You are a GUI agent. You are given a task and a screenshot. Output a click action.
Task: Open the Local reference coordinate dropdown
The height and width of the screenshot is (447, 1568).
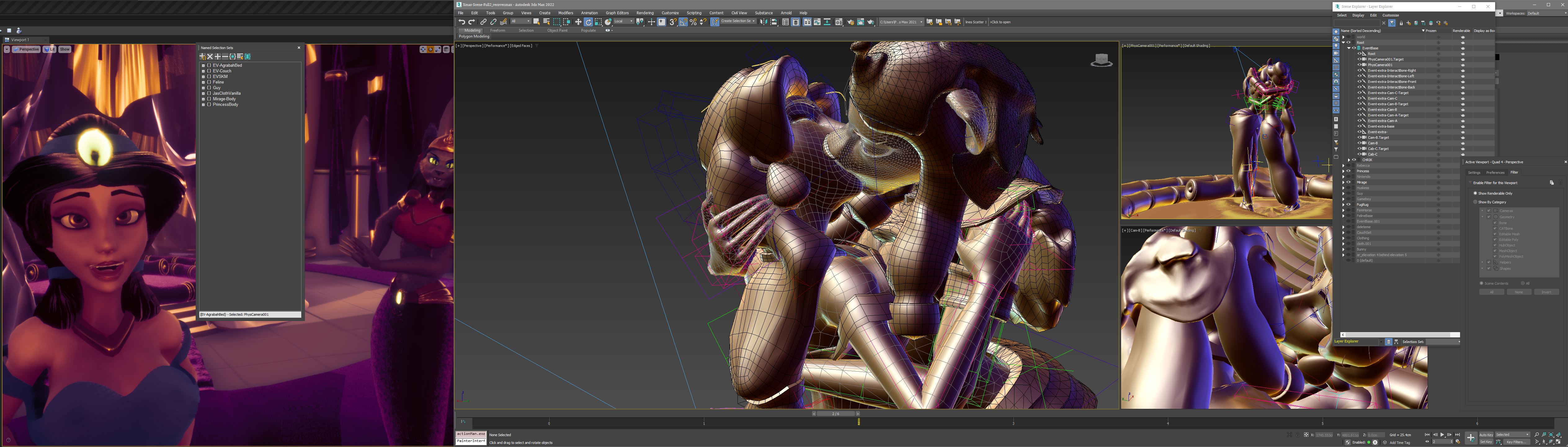[x=623, y=21]
